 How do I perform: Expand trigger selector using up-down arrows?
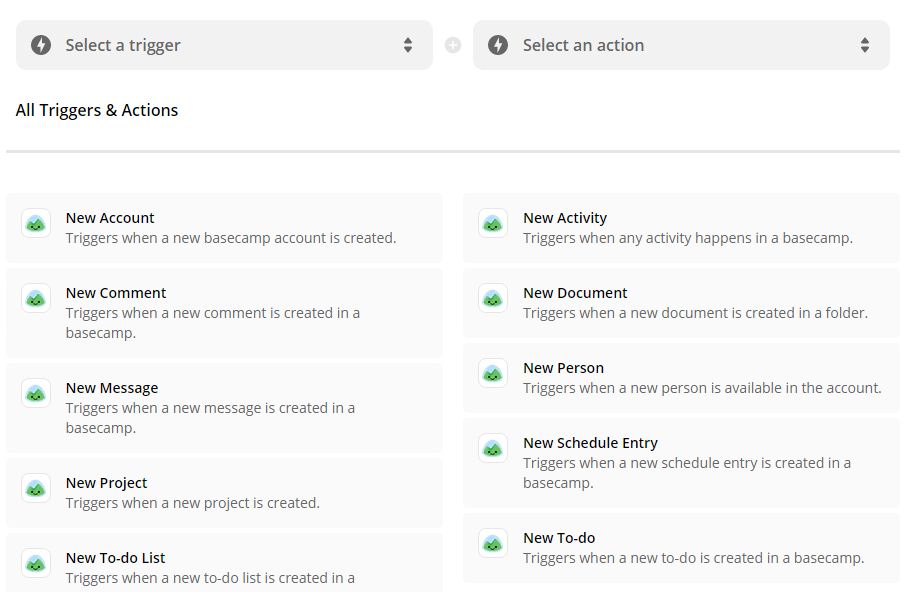(408, 45)
